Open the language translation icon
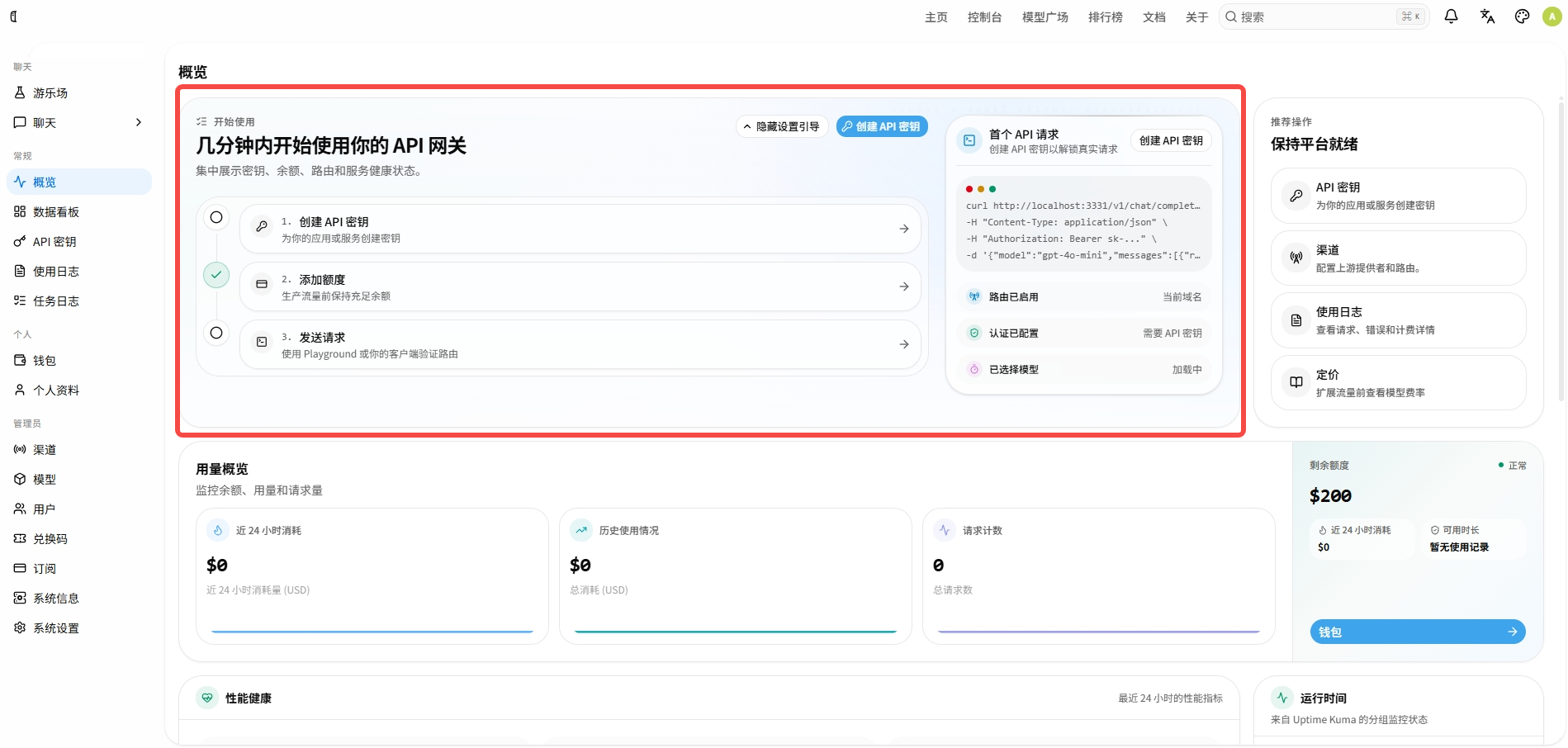Screen dimensions: 1568x748 1487,17
